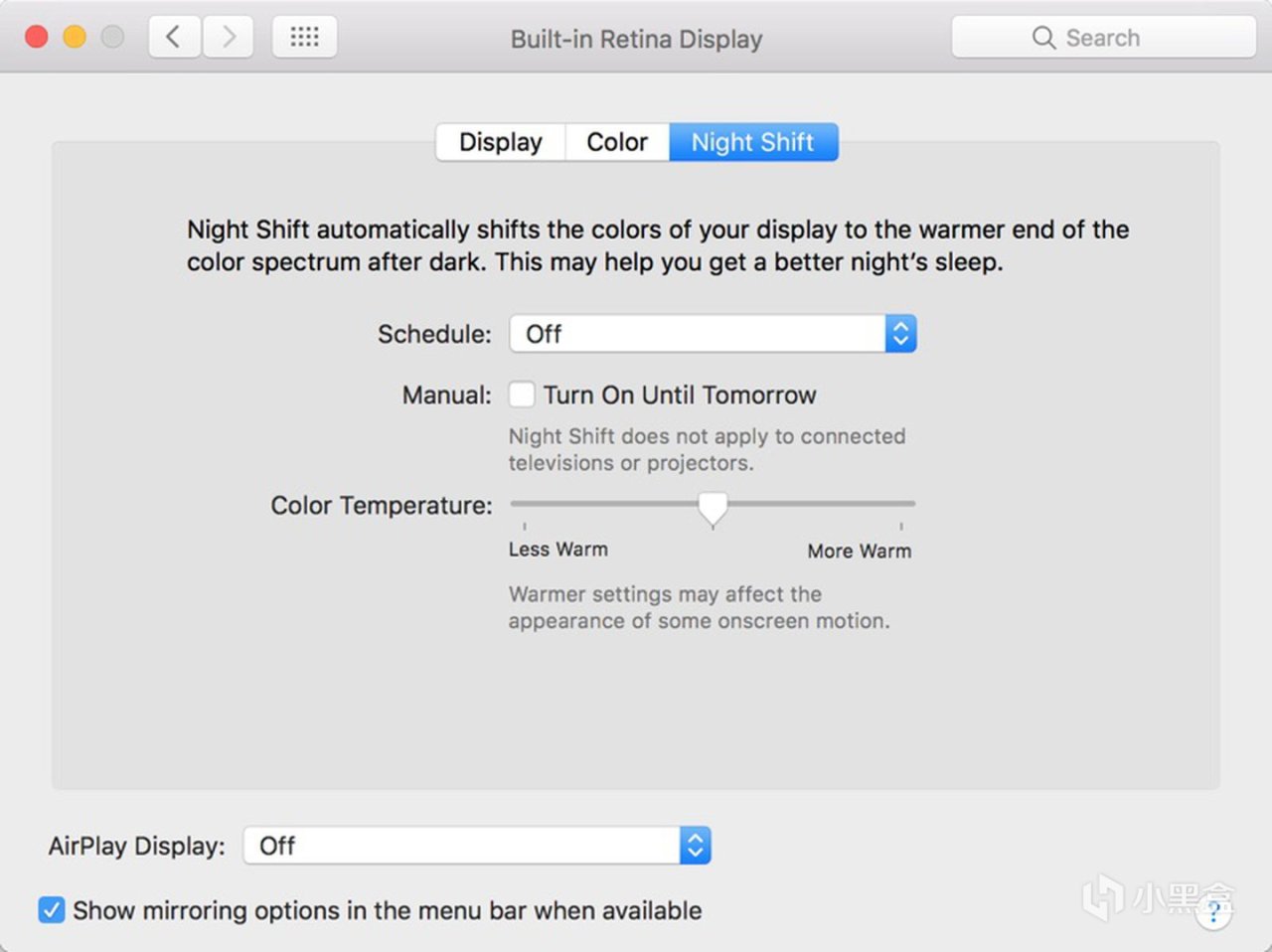The width and height of the screenshot is (1272, 952).
Task: Click the Search field in the toolbar
Action: pyautogui.click(x=1103, y=38)
